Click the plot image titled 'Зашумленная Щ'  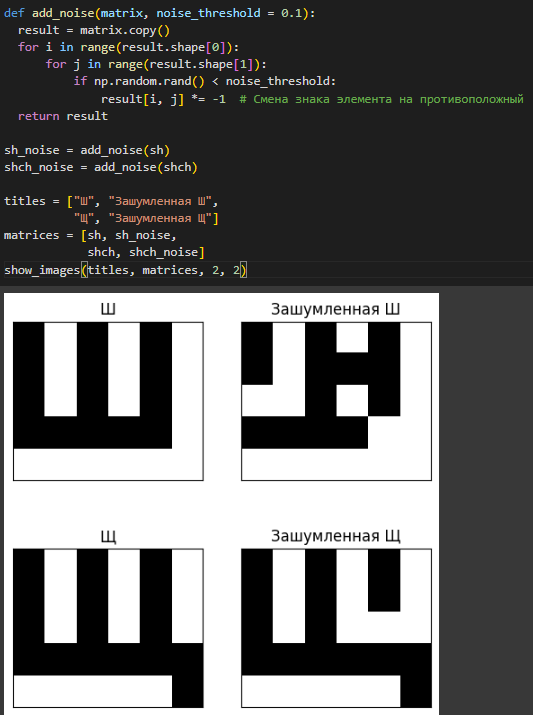click(x=336, y=628)
